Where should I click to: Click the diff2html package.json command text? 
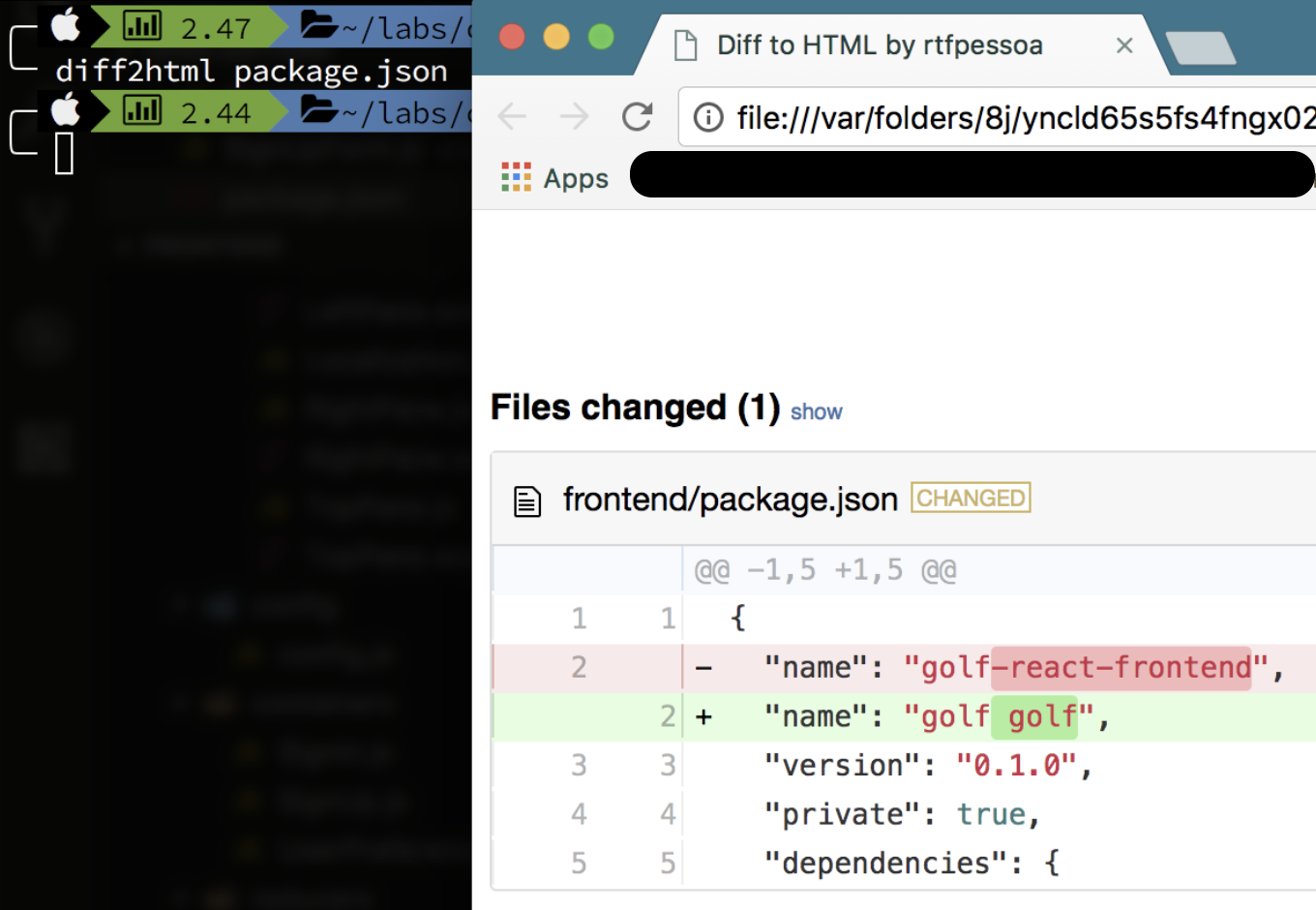pyautogui.click(x=252, y=71)
